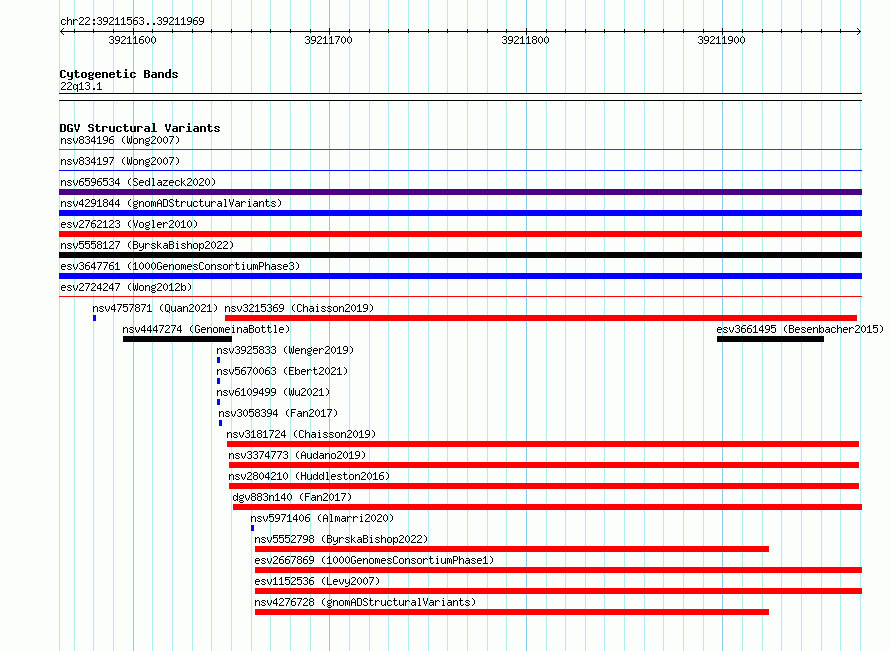This screenshot has height=651, width=890.
Task: Click nsv4276728 (gnomADStructuralVariants) label
Action: pyautogui.click(x=365, y=602)
